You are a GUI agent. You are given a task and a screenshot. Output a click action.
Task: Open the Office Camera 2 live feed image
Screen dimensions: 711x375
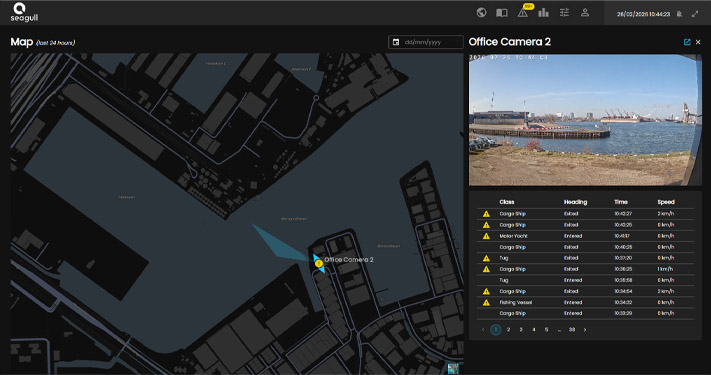[585, 120]
